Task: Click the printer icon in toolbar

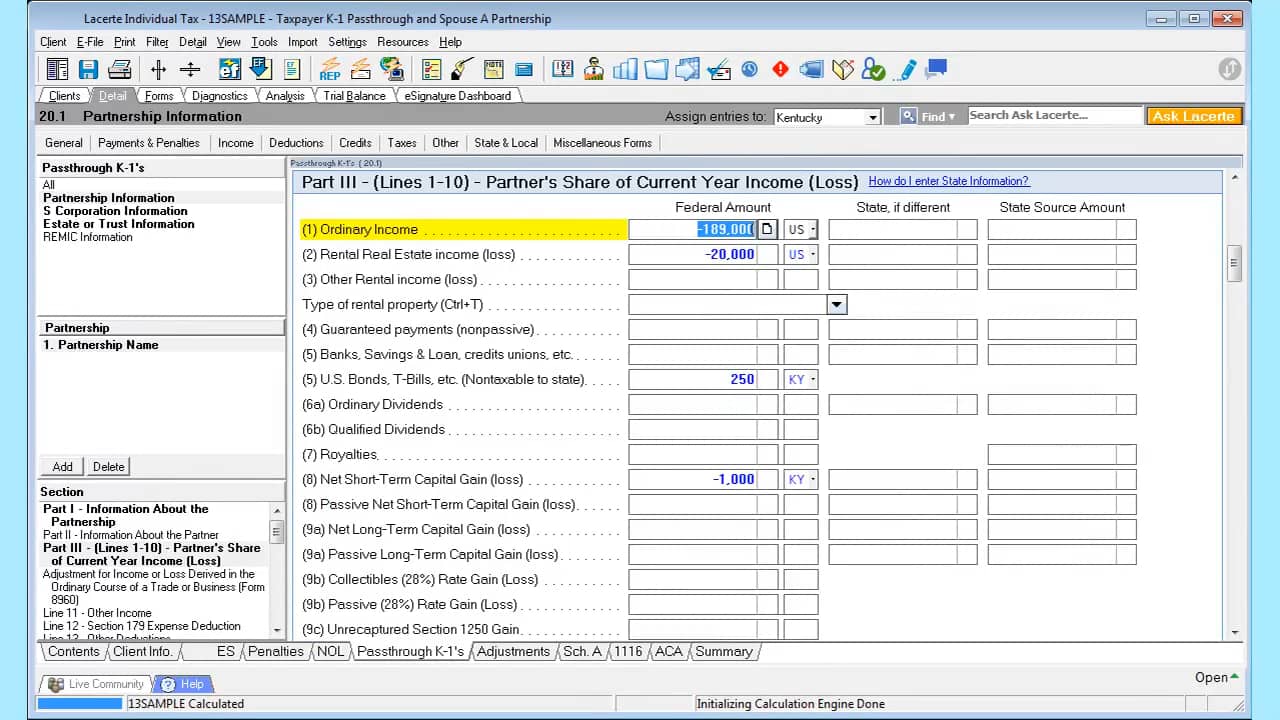Action: pyautogui.click(x=120, y=69)
